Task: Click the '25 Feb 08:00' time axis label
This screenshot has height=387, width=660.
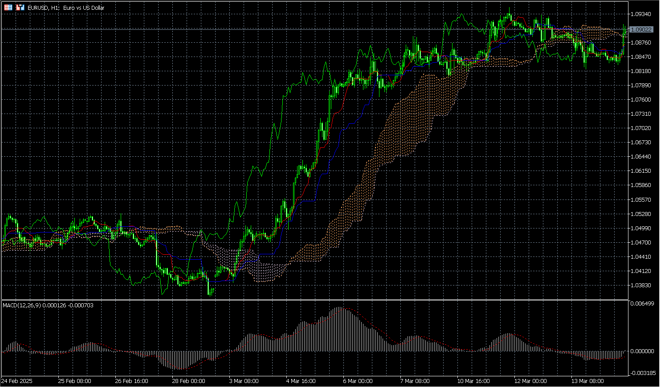Action: tap(75, 381)
